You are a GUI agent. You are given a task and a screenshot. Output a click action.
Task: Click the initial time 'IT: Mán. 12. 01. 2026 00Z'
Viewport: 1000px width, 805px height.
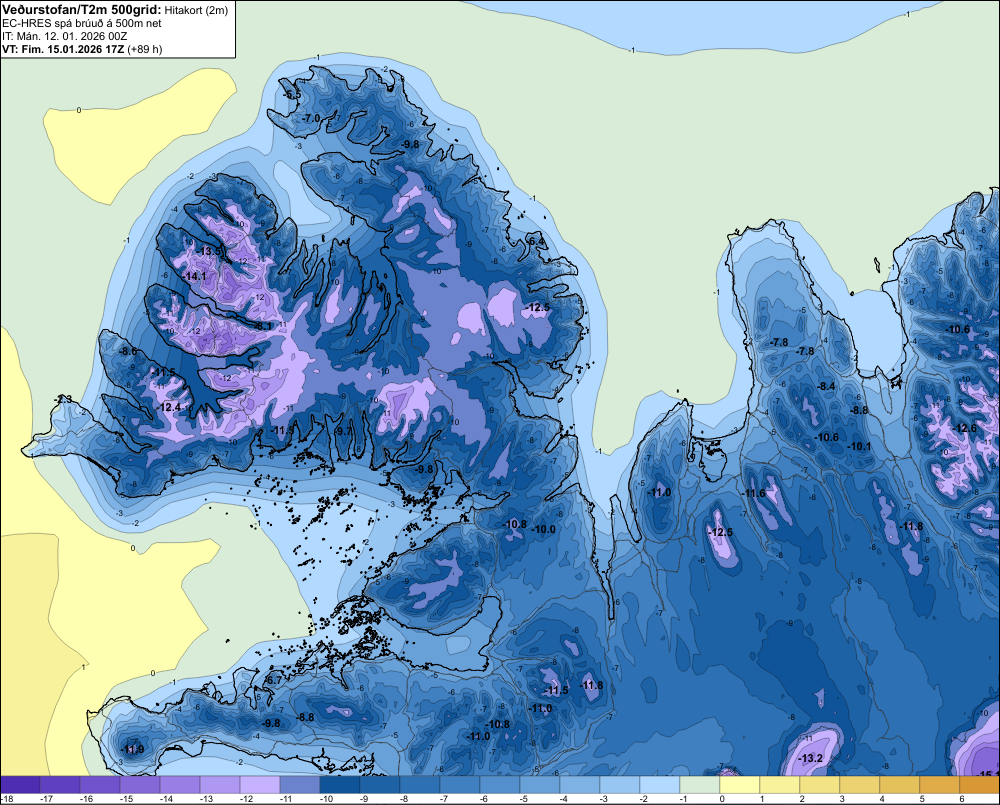(x=64, y=36)
